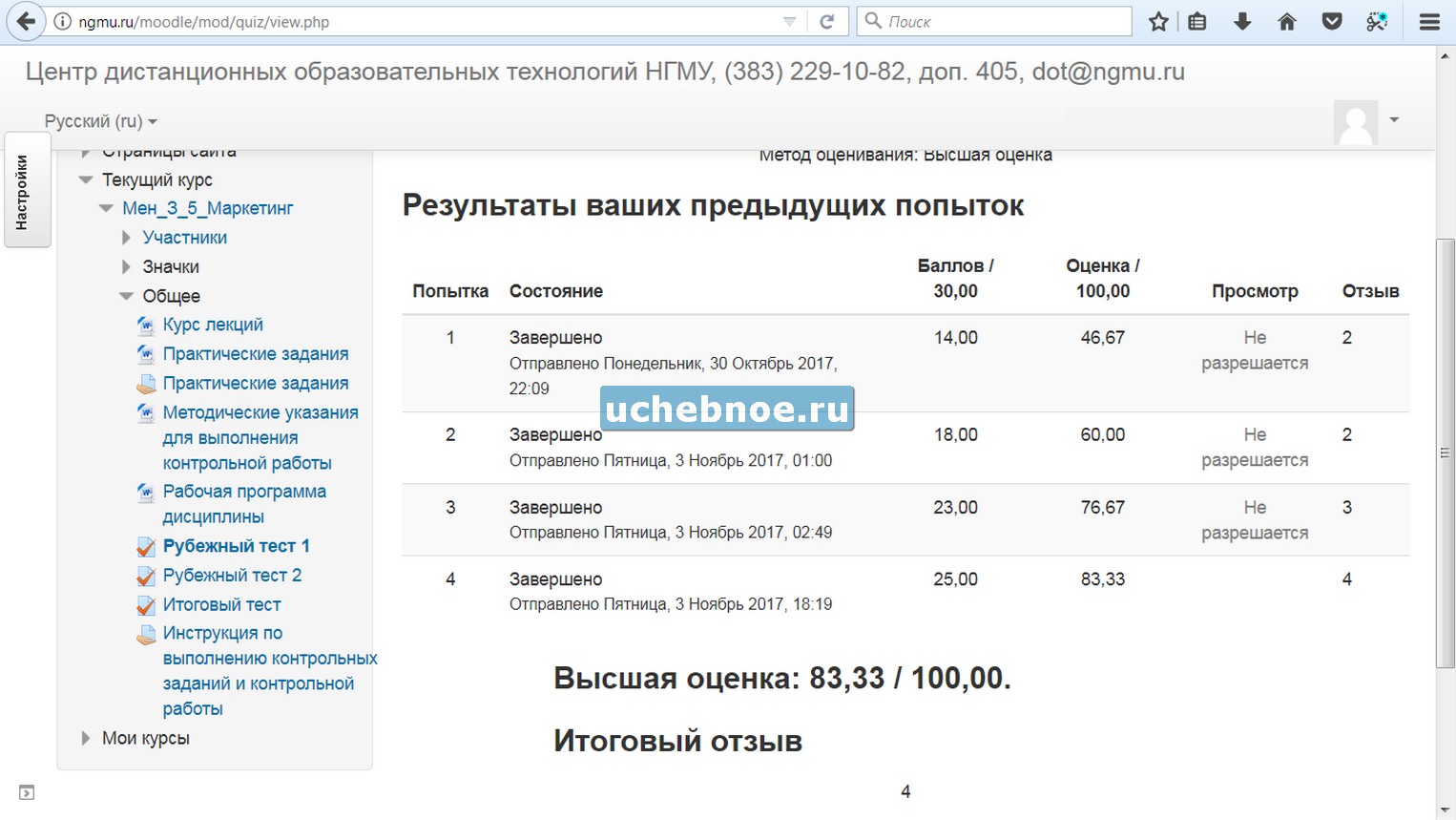Click icon beside Рабочая программа дисциплины
The image size is (1456, 820).
(x=146, y=493)
